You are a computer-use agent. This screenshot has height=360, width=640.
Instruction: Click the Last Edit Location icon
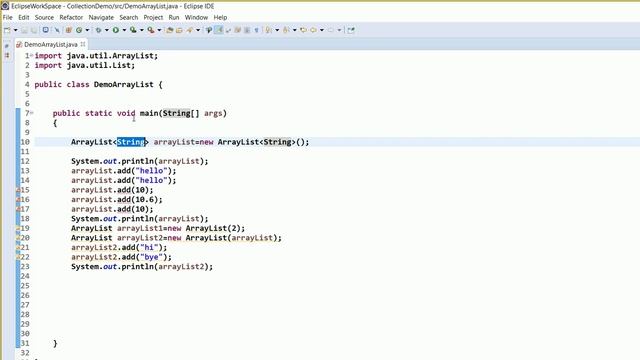[x=303, y=30]
